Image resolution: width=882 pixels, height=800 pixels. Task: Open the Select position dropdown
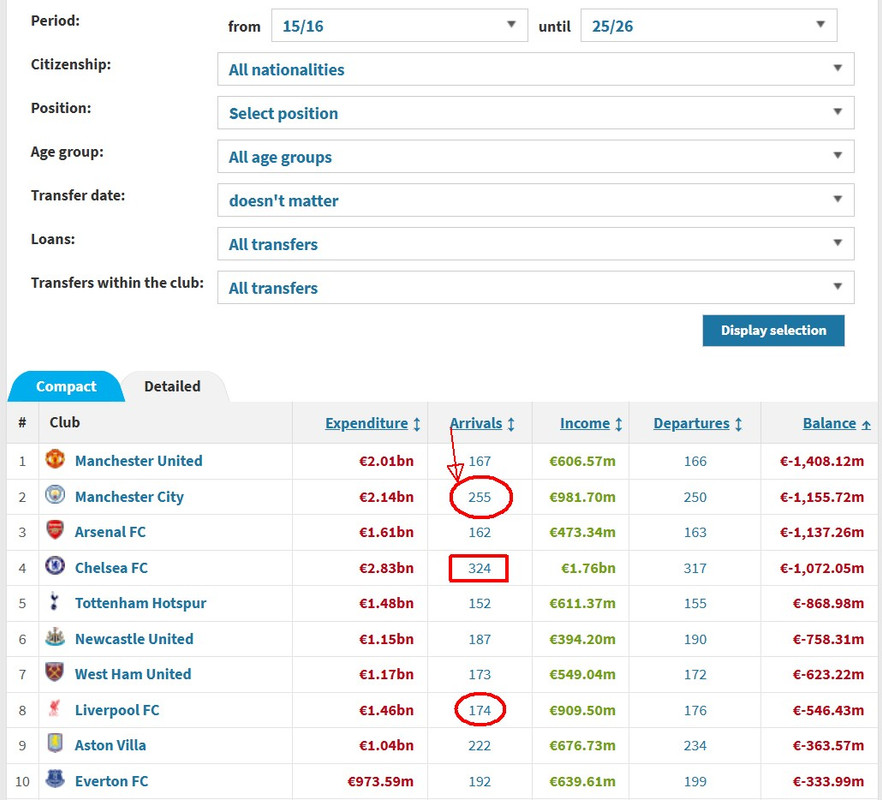pyautogui.click(x=536, y=113)
